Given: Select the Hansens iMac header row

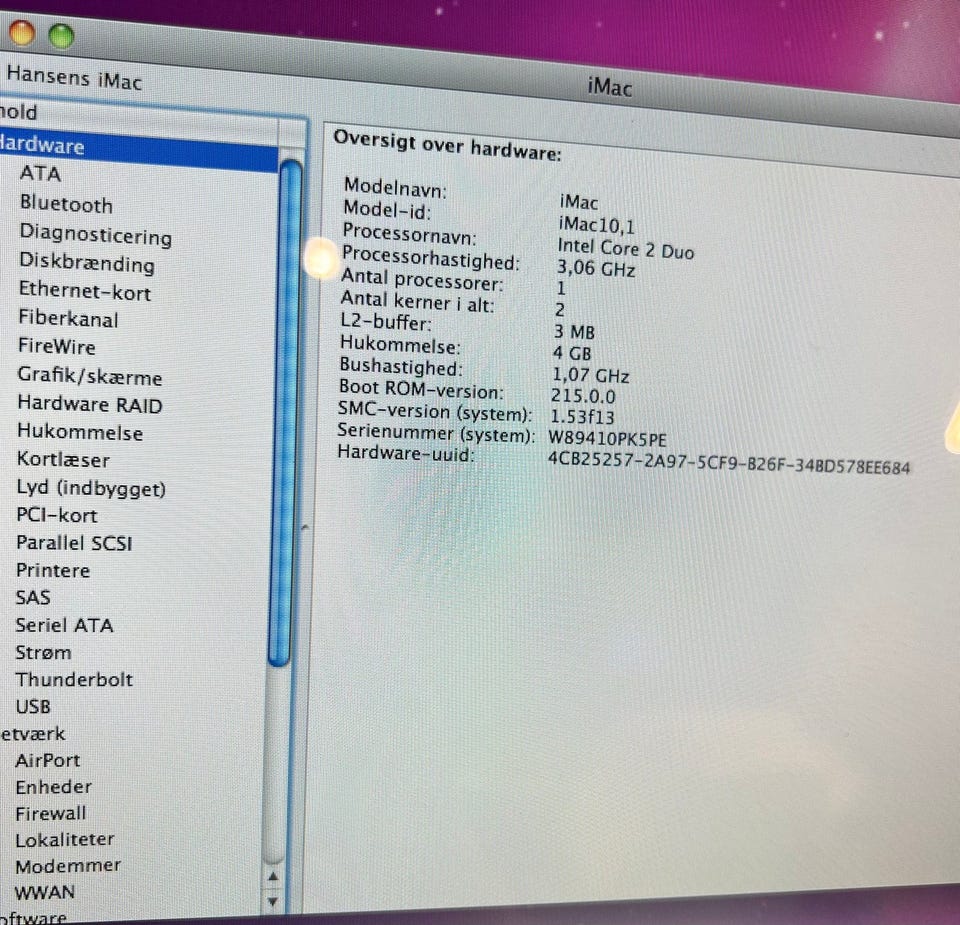Looking at the screenshot, I should coord(74,78).
